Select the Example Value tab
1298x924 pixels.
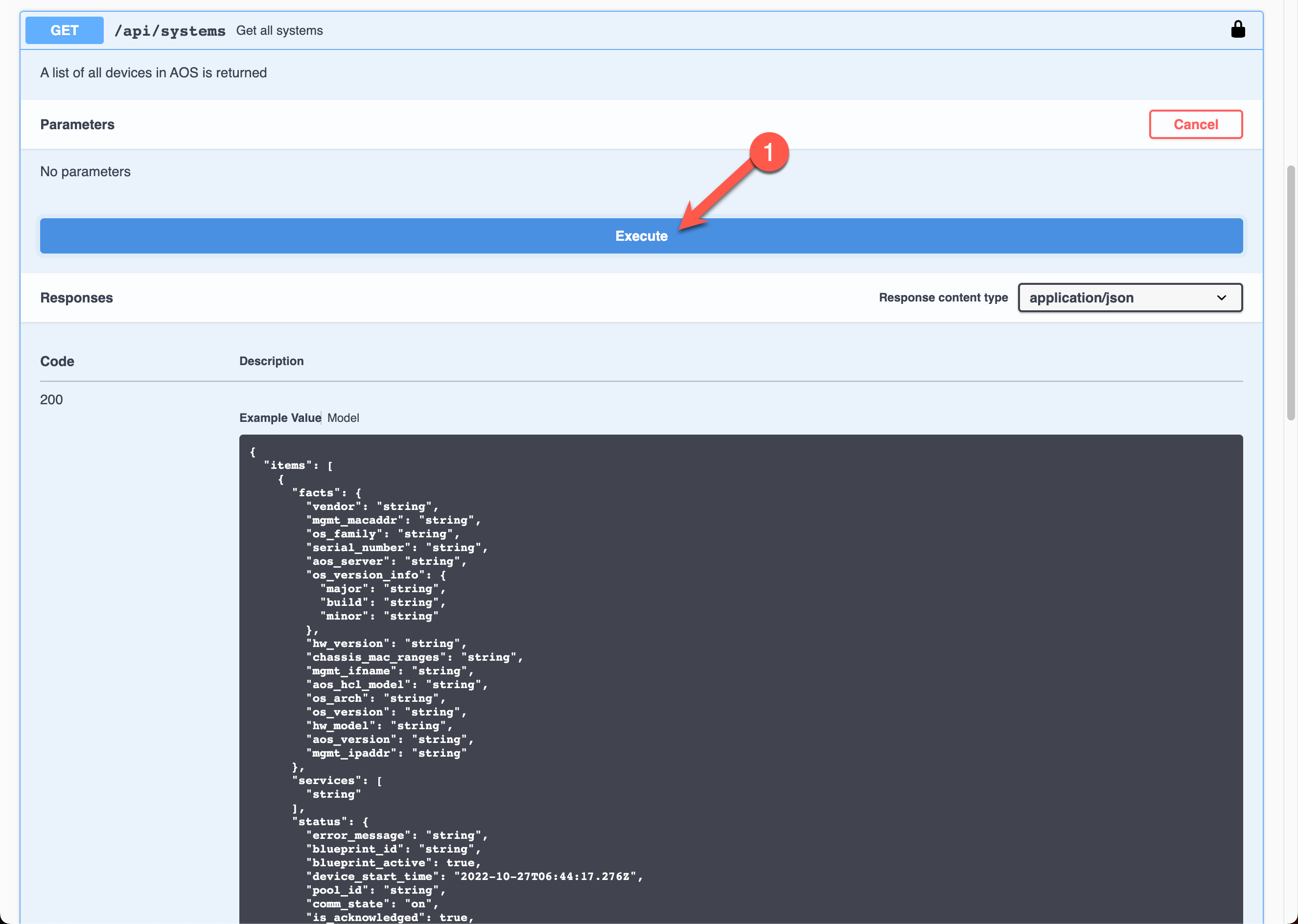coord(280,417)
